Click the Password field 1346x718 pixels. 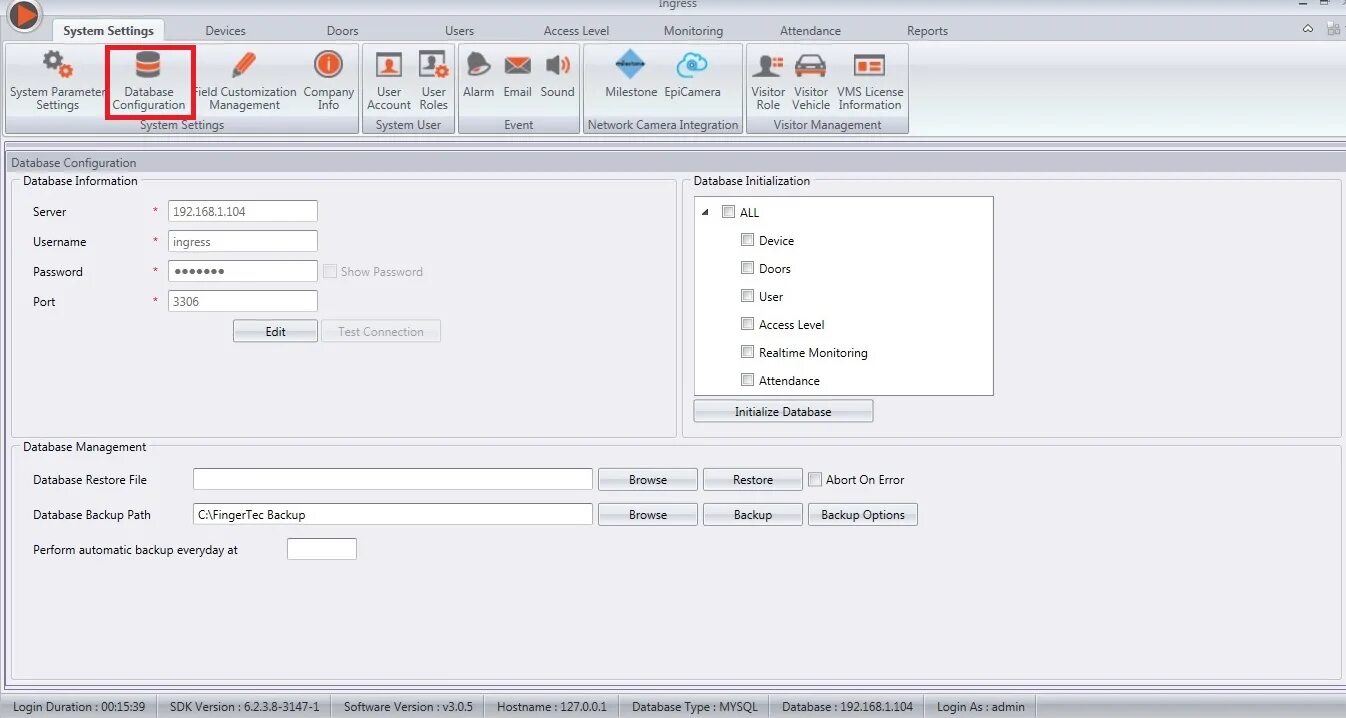(243, 271)
